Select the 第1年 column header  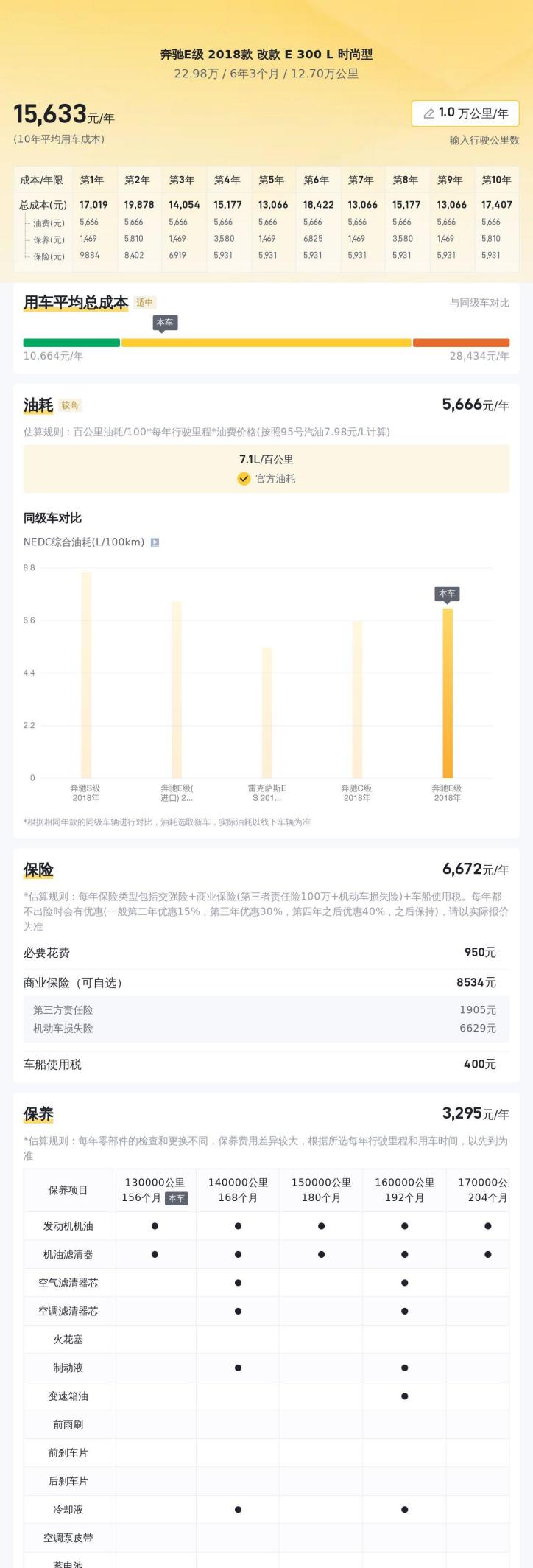click(x=92, y=180)
